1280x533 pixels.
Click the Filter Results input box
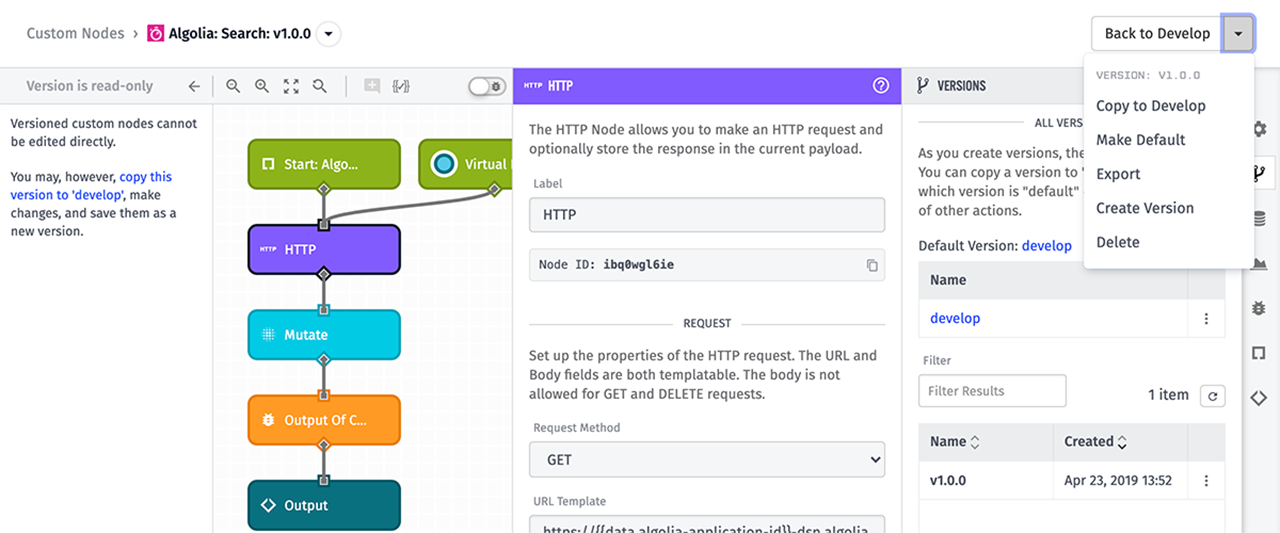click(992, 391)
